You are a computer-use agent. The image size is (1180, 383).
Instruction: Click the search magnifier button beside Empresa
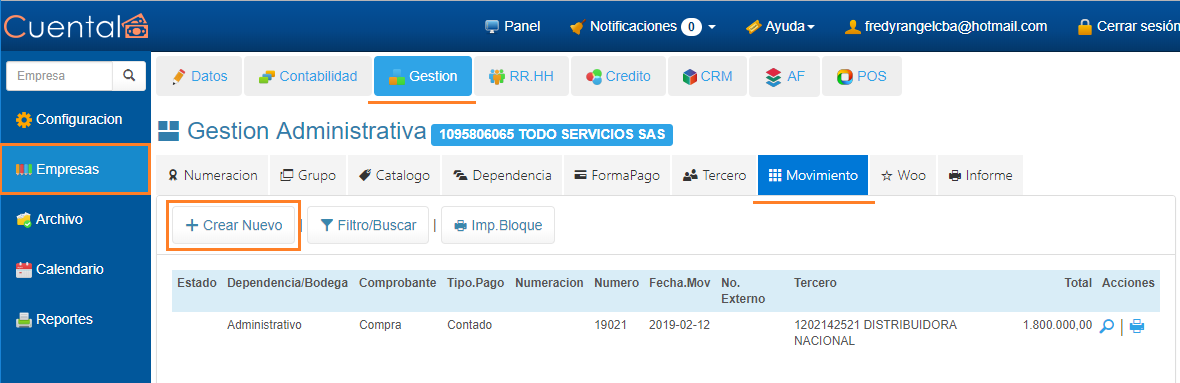click(x=129, y=76)
